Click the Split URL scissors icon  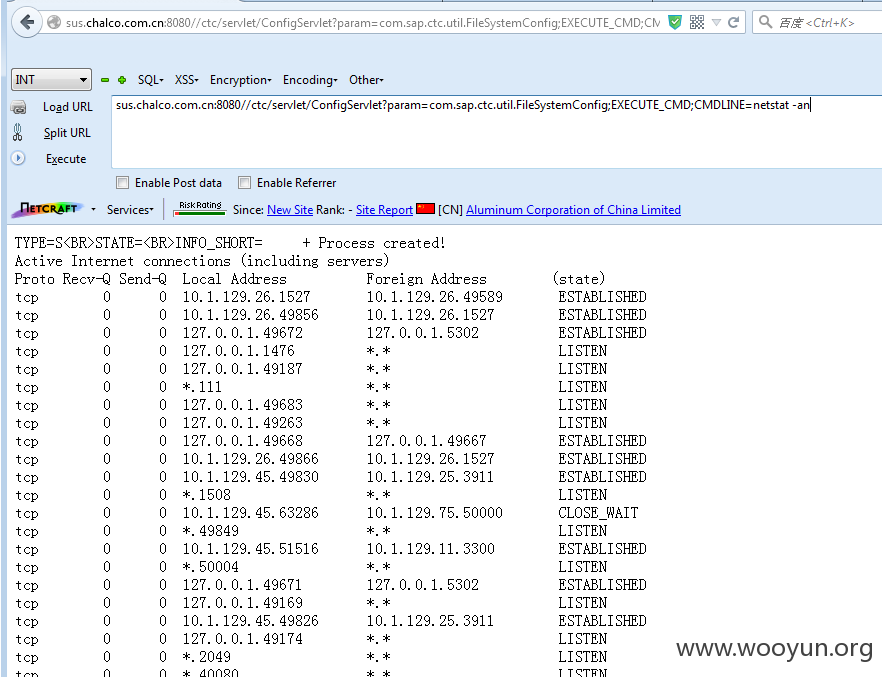coord(18,133)
